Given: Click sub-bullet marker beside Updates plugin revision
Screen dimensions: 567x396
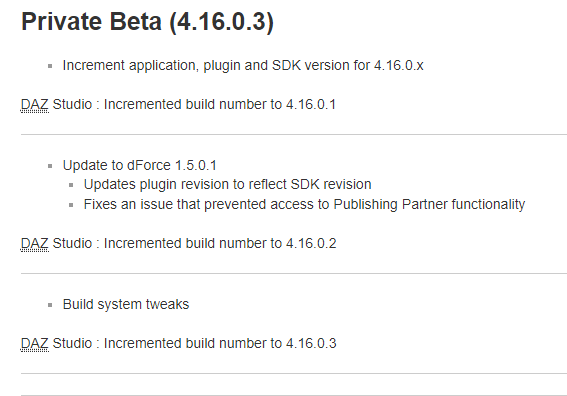Looking at the screenshot, I should point(71,185).
